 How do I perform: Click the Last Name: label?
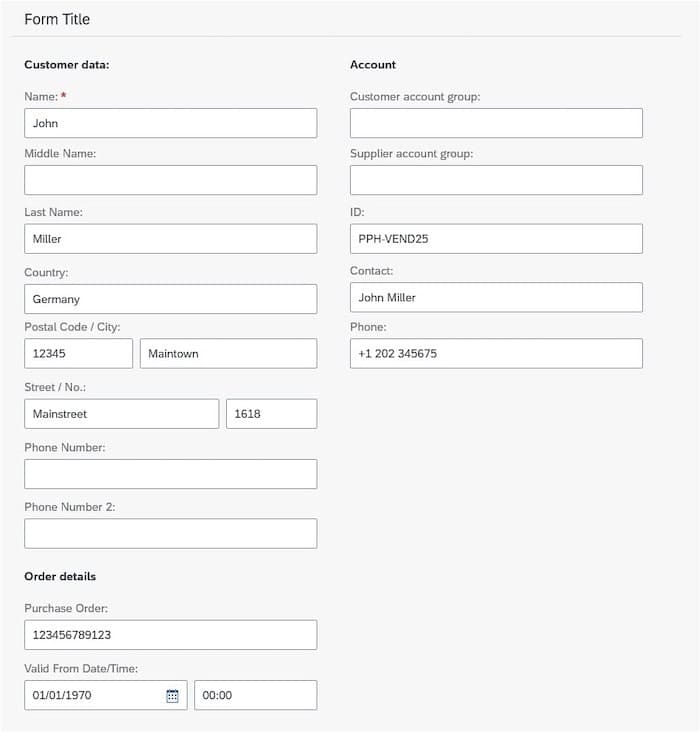point(53,212)
